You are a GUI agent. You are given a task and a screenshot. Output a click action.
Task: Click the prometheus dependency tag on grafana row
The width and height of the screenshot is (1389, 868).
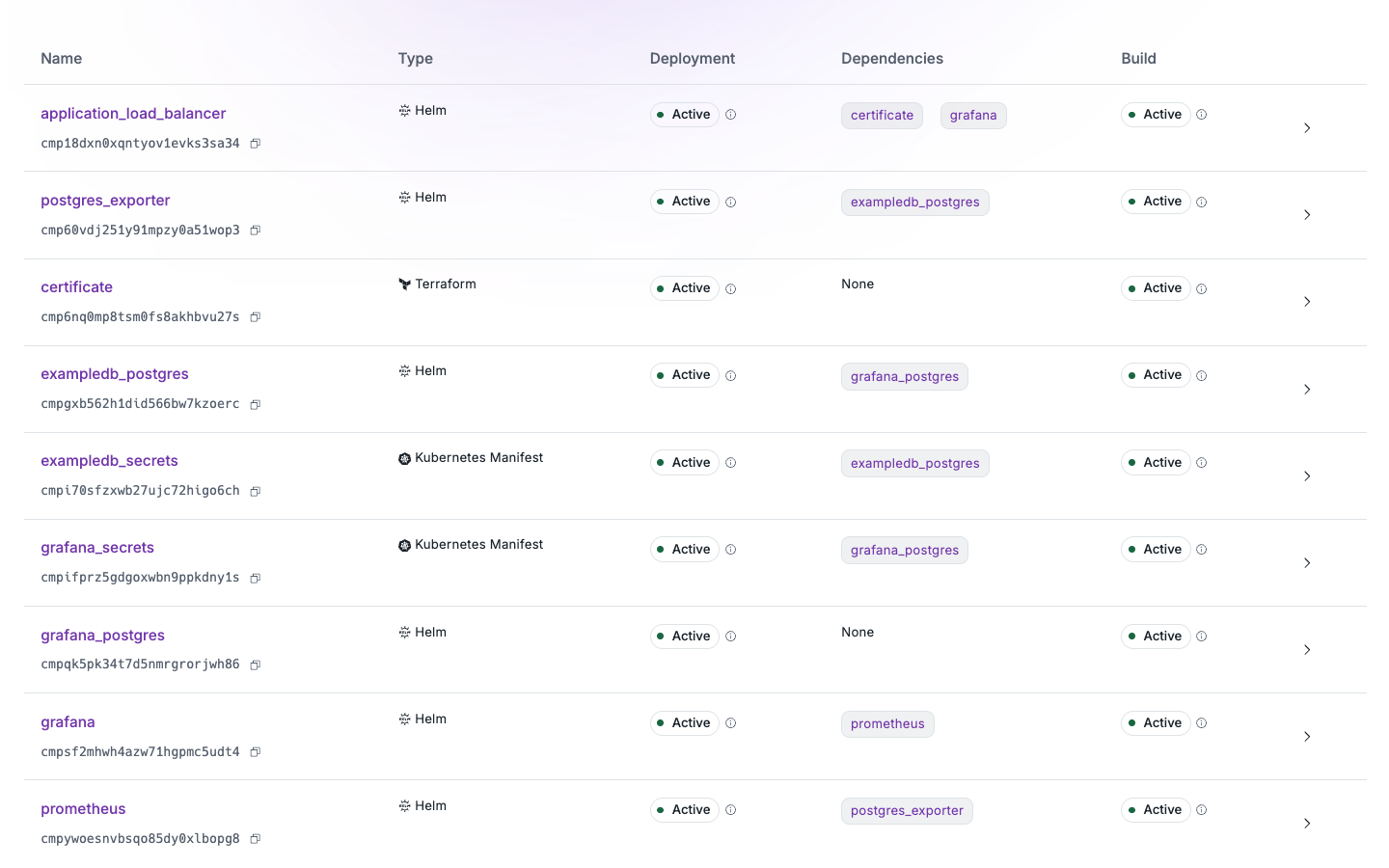pyautogui.click(x=887, y=723)
